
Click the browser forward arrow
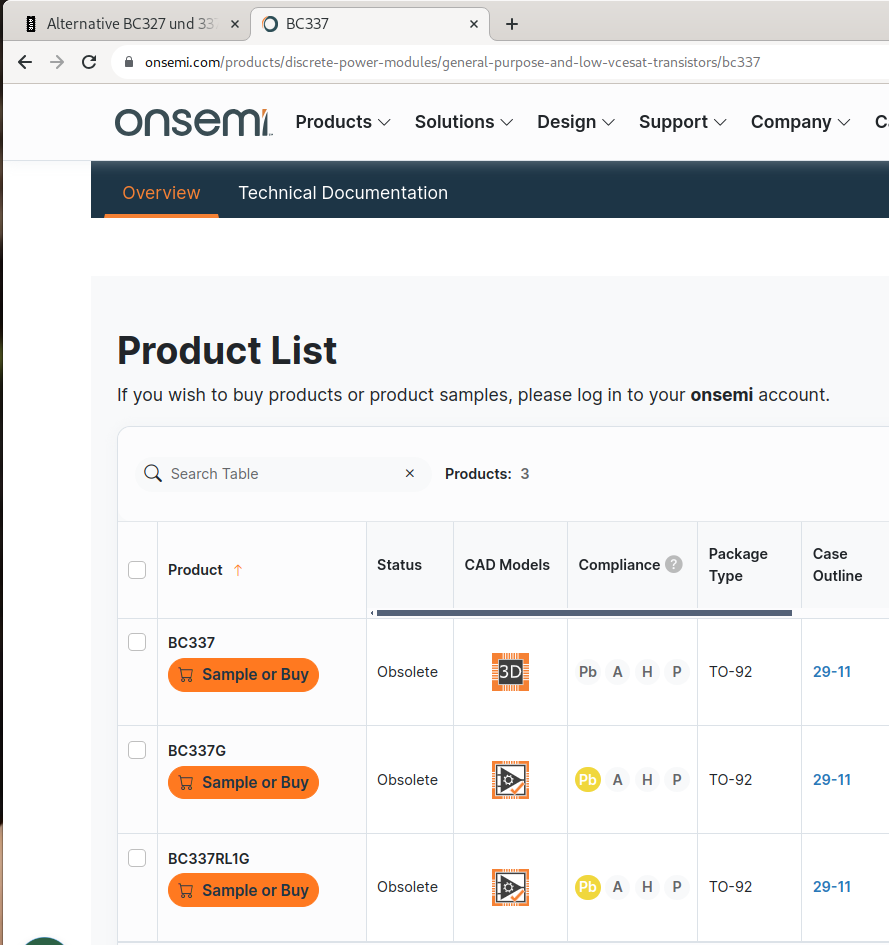click(57, 62)
